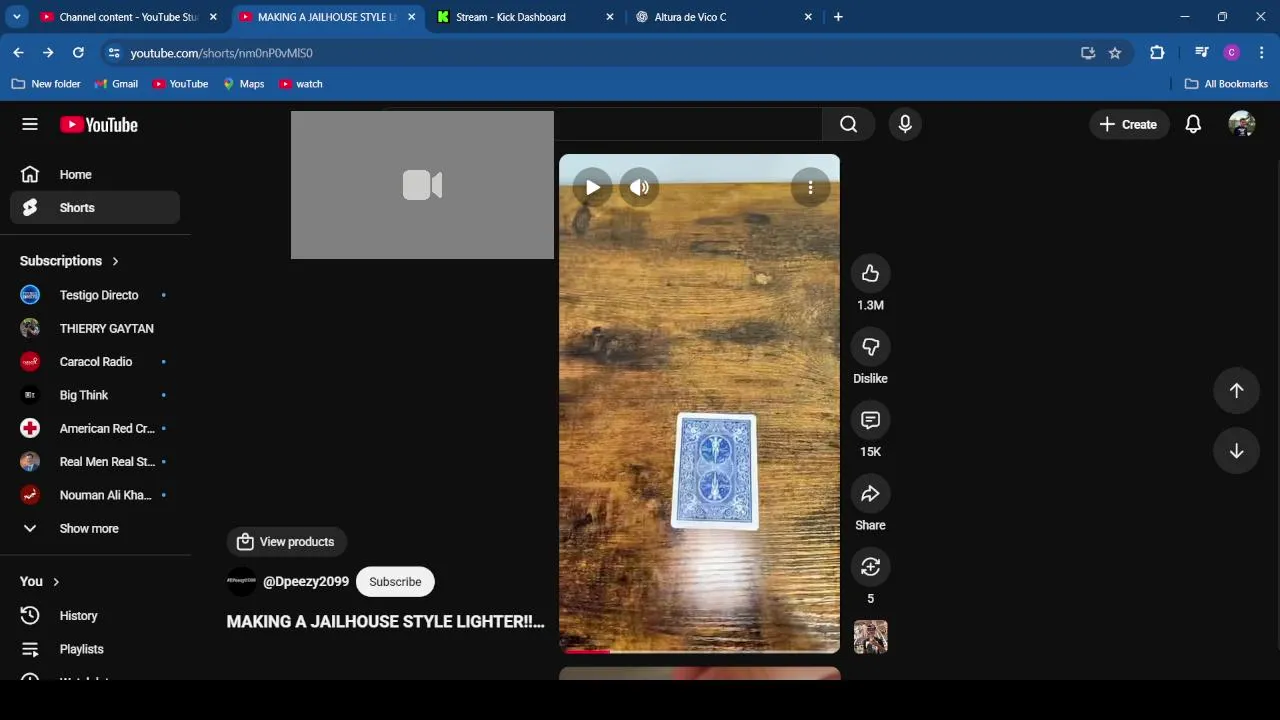
Task: Open American Red Cross subscription
Action: 95,428
